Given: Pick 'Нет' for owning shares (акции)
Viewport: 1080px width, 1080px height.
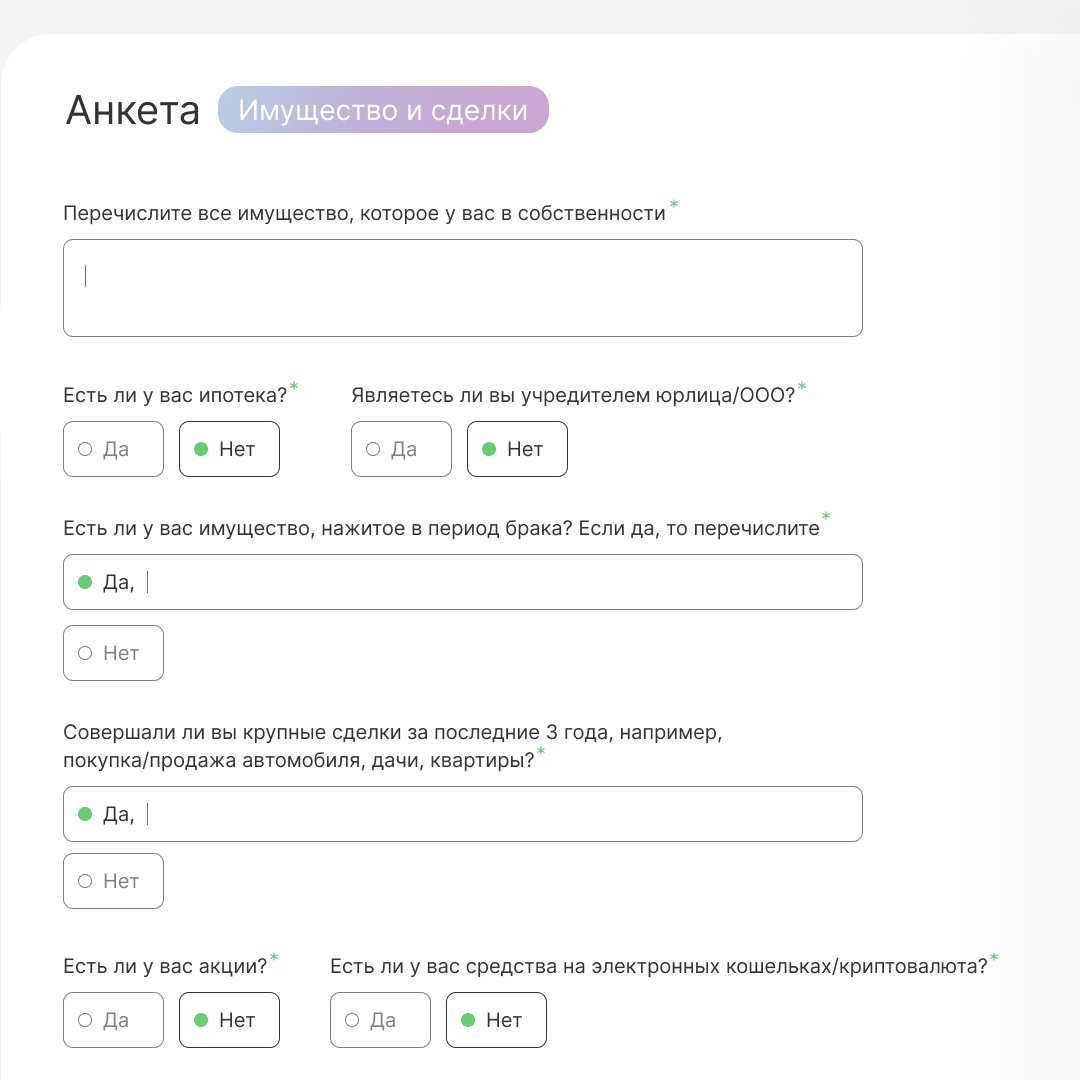Looking at the screenshot, I should click(x=229, y=1020).
